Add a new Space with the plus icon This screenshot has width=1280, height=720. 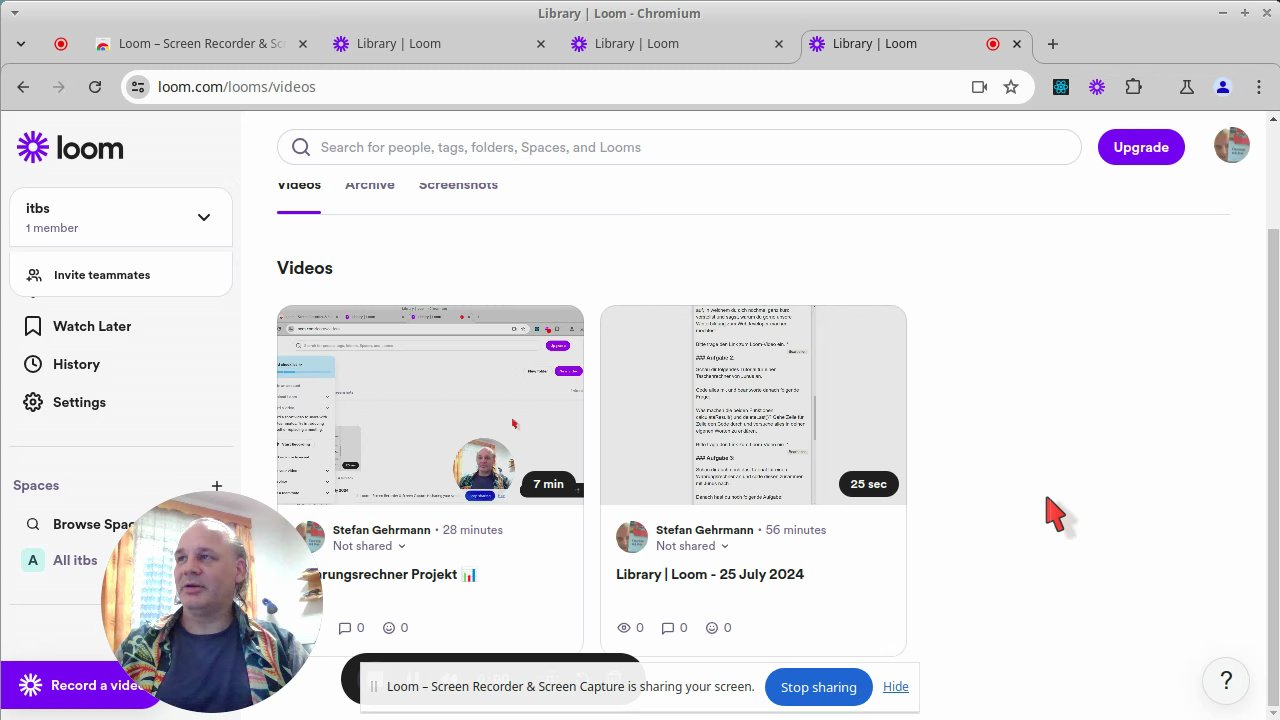pyautogui.click(x=217, y=485)
